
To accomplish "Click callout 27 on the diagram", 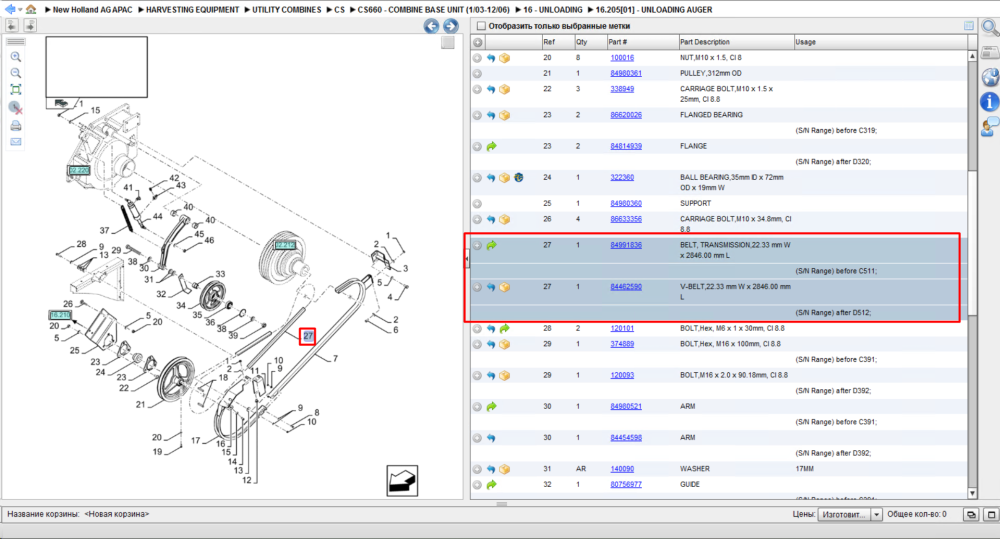I will tap(308, 336).
